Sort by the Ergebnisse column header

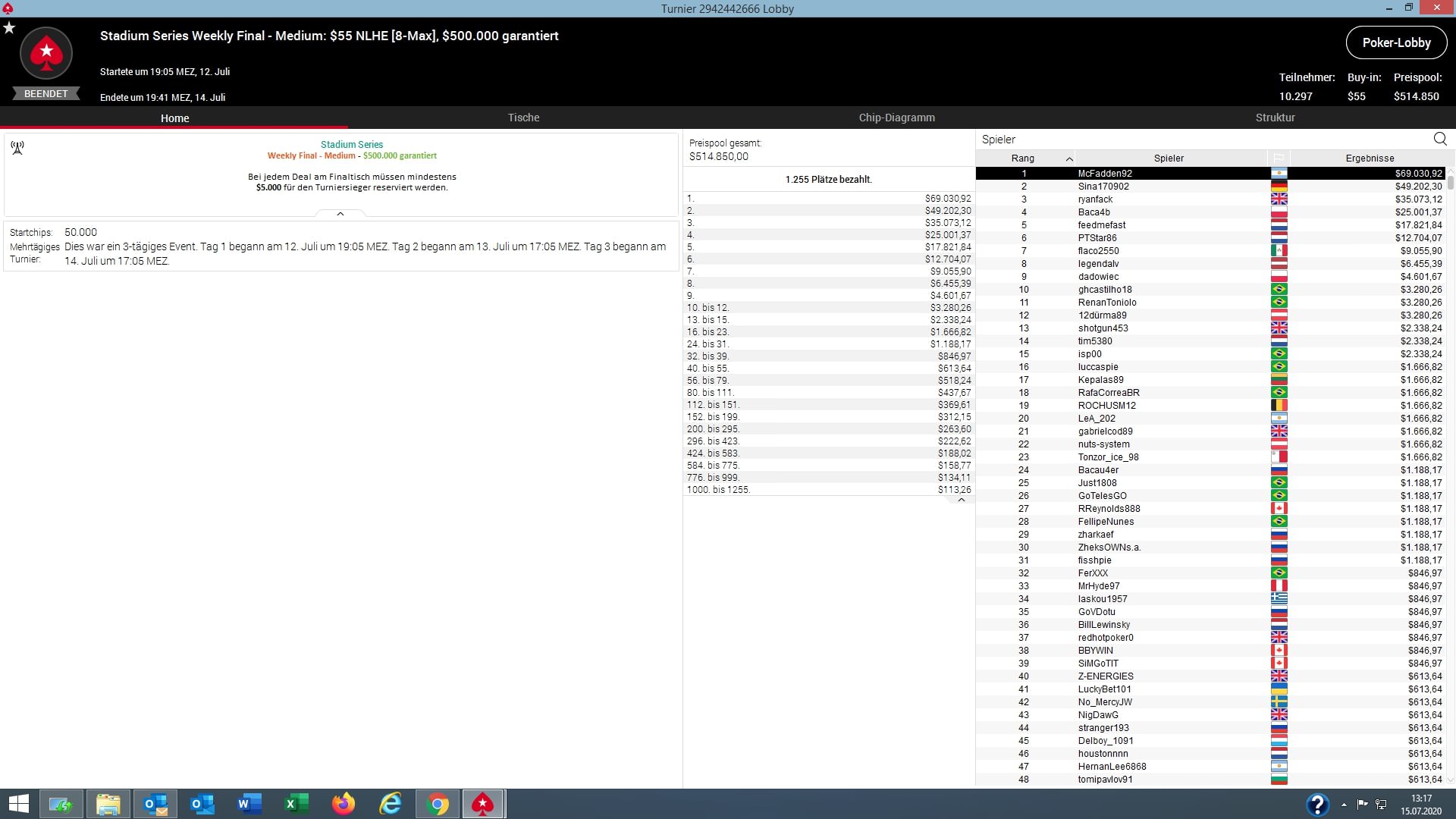tap(1369, 158)
